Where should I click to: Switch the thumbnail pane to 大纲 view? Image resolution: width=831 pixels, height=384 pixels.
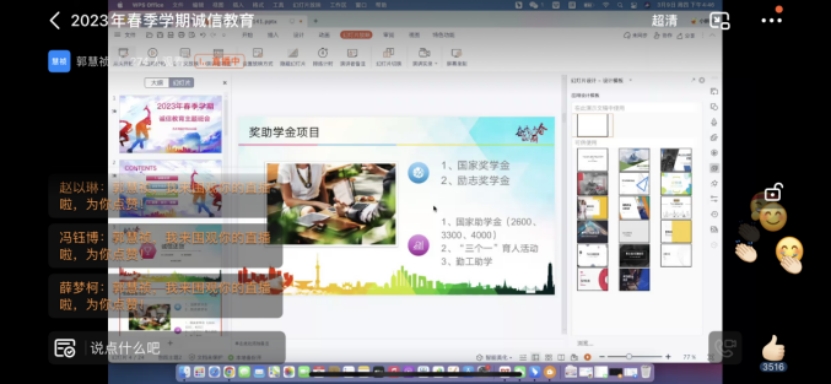(x=157, y=83)
